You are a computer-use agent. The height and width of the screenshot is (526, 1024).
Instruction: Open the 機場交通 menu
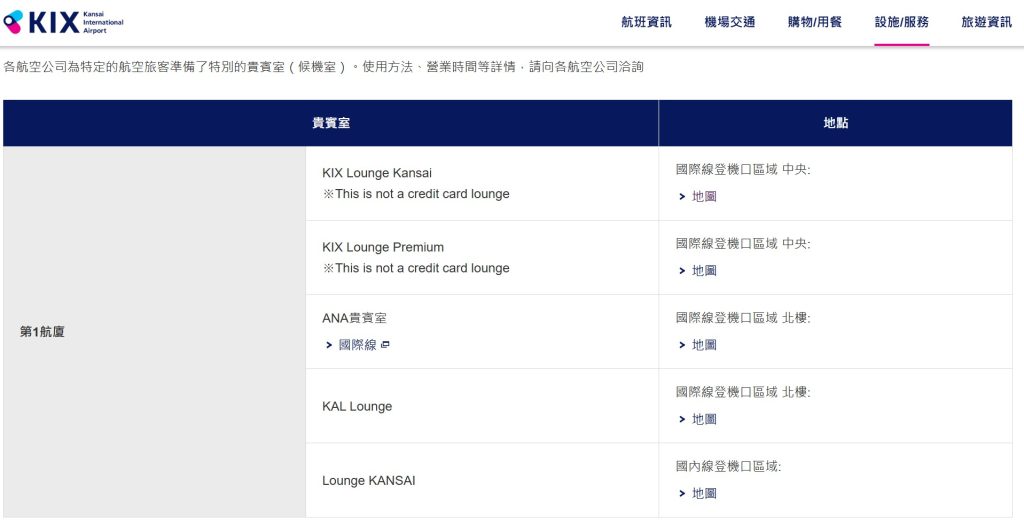click(x=729, y=22)
